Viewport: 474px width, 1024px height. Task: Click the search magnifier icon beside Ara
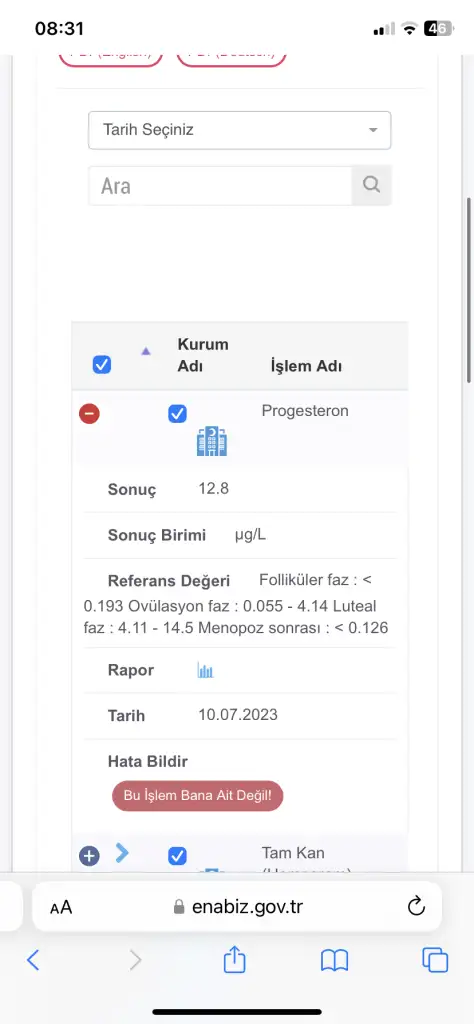point(371,185)
